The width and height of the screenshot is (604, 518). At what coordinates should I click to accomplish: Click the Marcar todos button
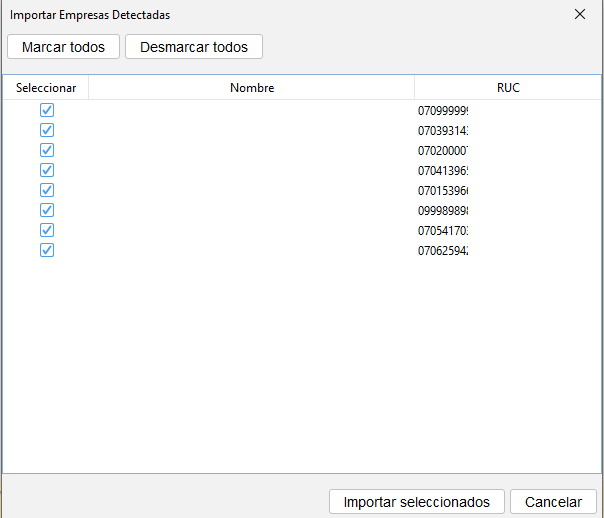tap(63, 47)
